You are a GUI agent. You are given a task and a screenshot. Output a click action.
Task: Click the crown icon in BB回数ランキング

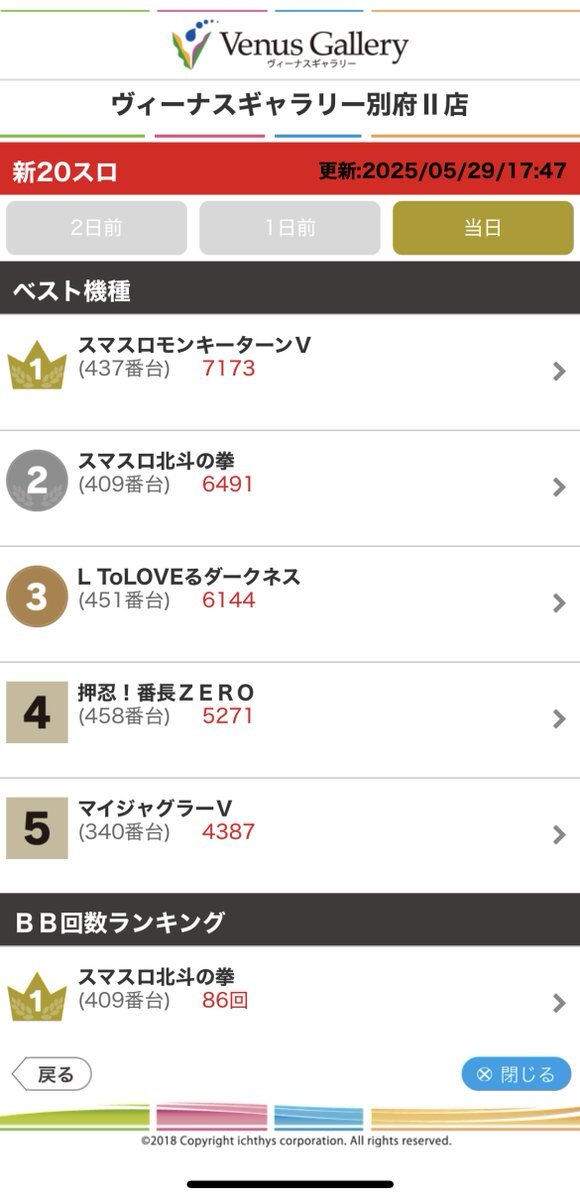(x=37, y=997)
